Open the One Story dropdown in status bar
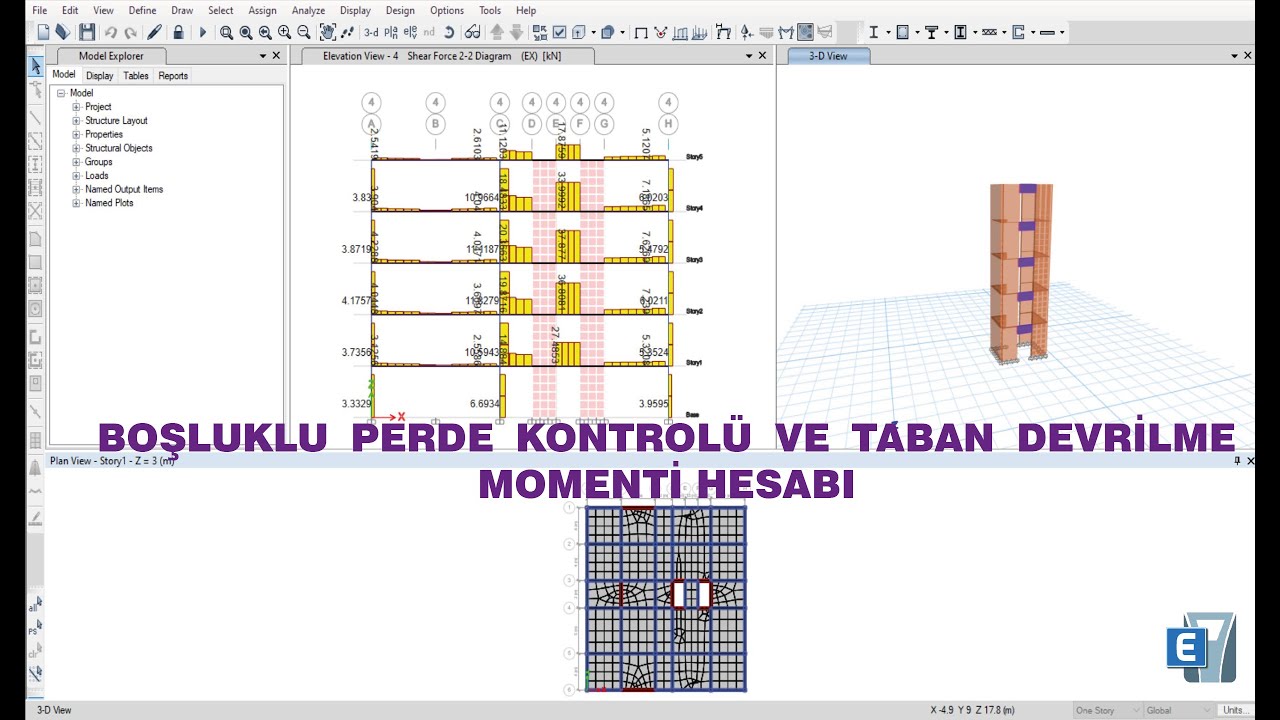This screenshot has width=1280, height=720. point(1107,710)
